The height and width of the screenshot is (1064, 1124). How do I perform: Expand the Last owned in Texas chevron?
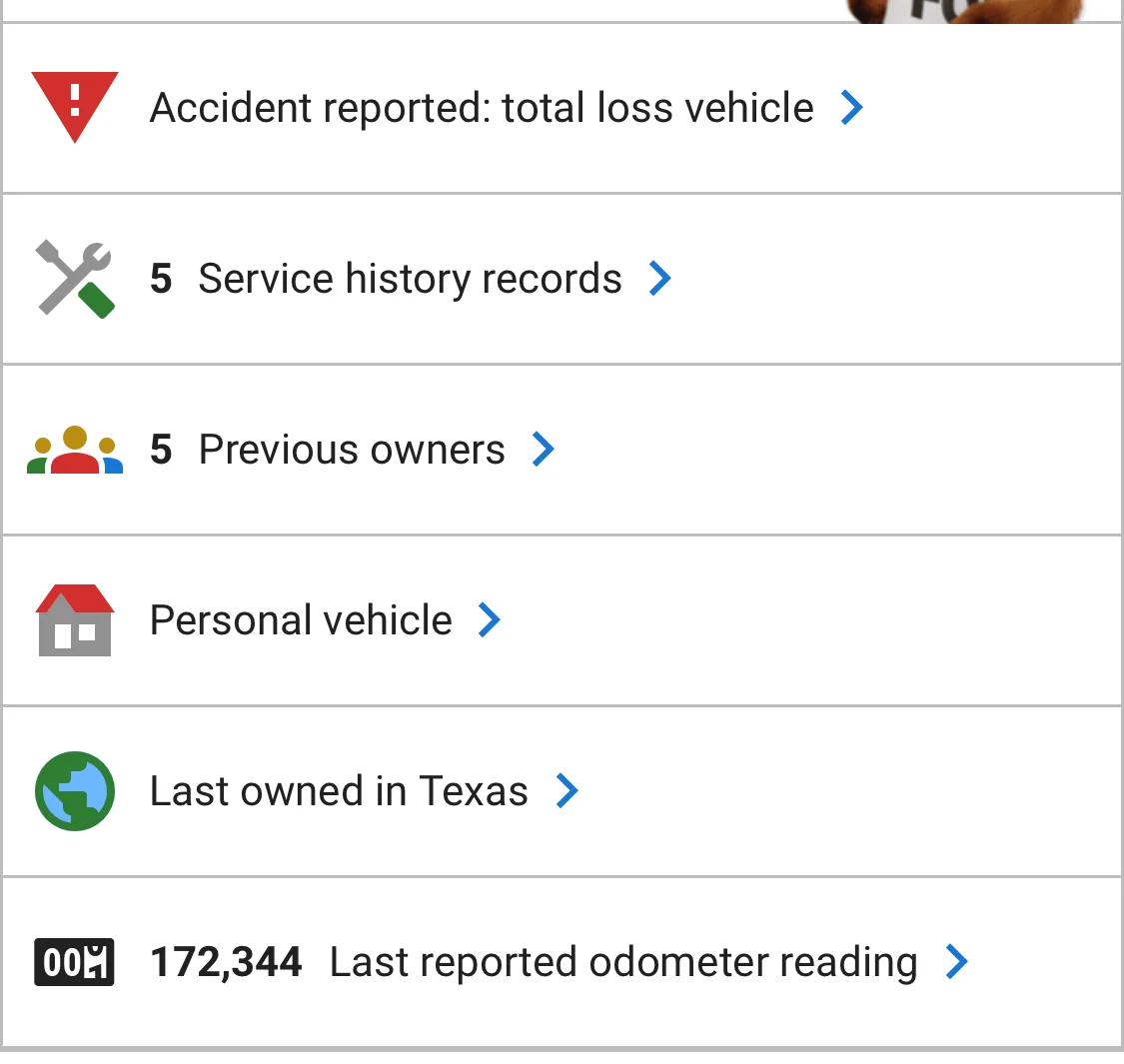[567, 791]
